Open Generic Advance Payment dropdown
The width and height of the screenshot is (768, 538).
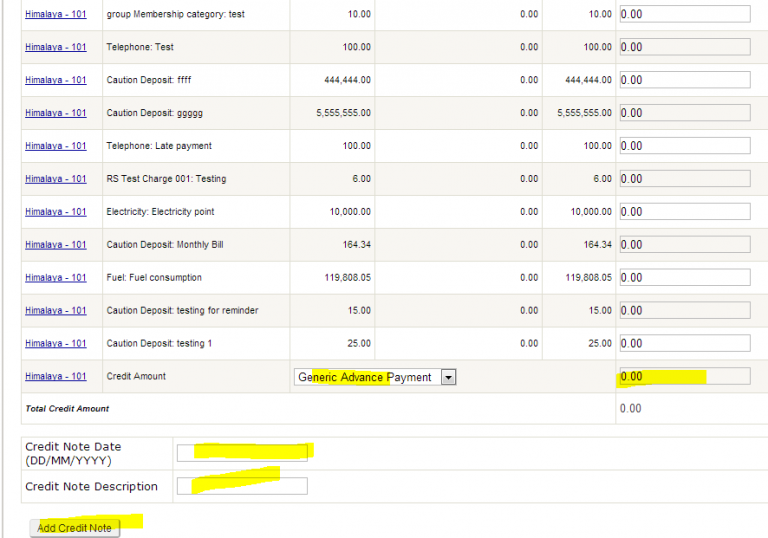[x=375, y=377]
